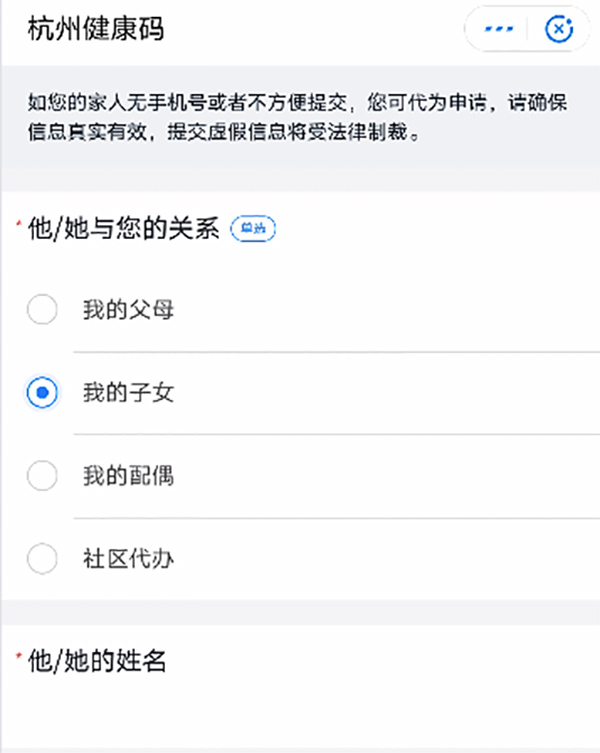This screenshot has height=753, width=600.
Task: Select the 我的父母 radio button
Action: 42,309
